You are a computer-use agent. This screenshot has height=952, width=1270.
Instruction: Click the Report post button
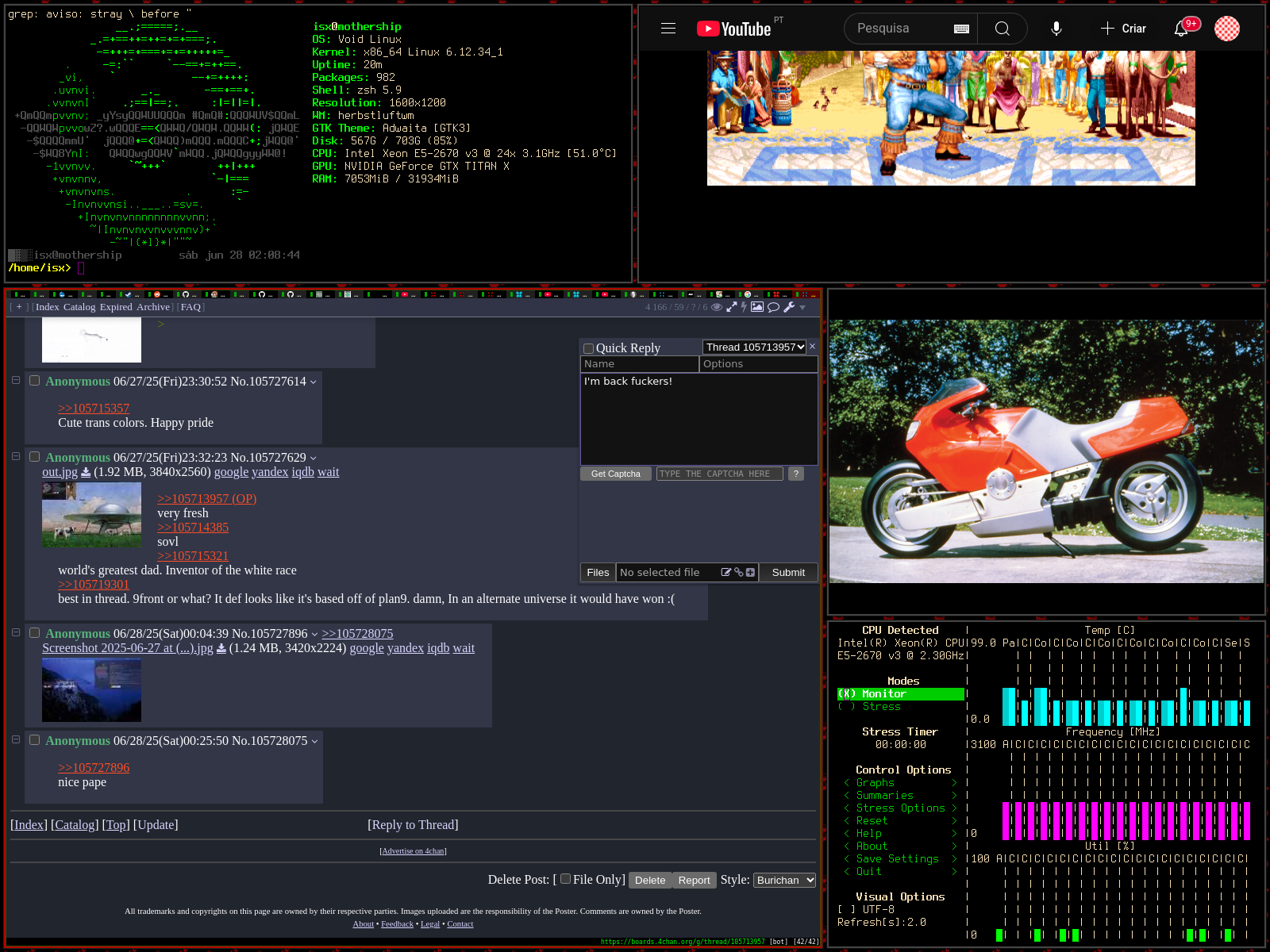pyautogui.click(x=695, y=880)
